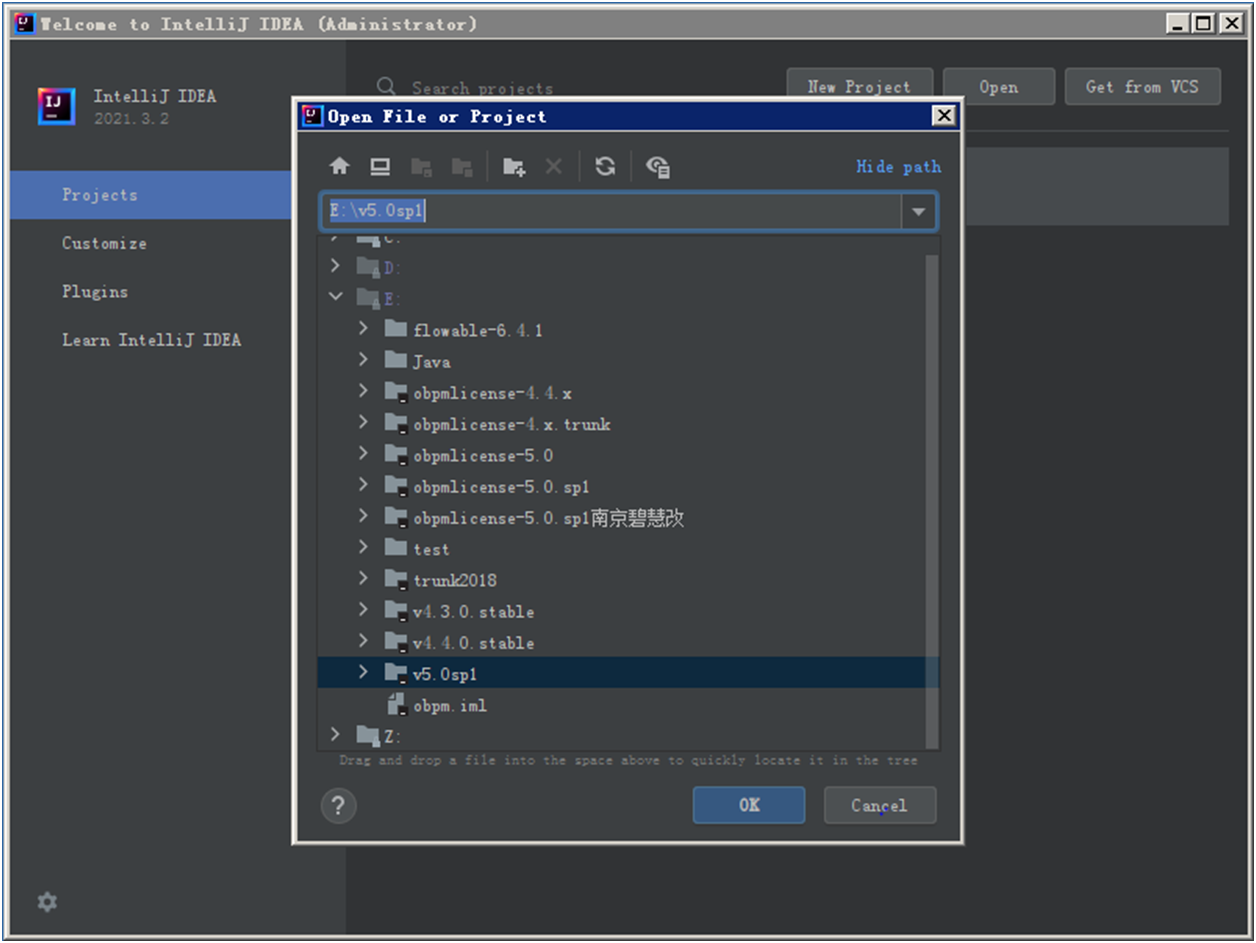The height and width of the screenshot is (943, 1256).
Task: Select the obpm.iml file
Action: point(450,705)
